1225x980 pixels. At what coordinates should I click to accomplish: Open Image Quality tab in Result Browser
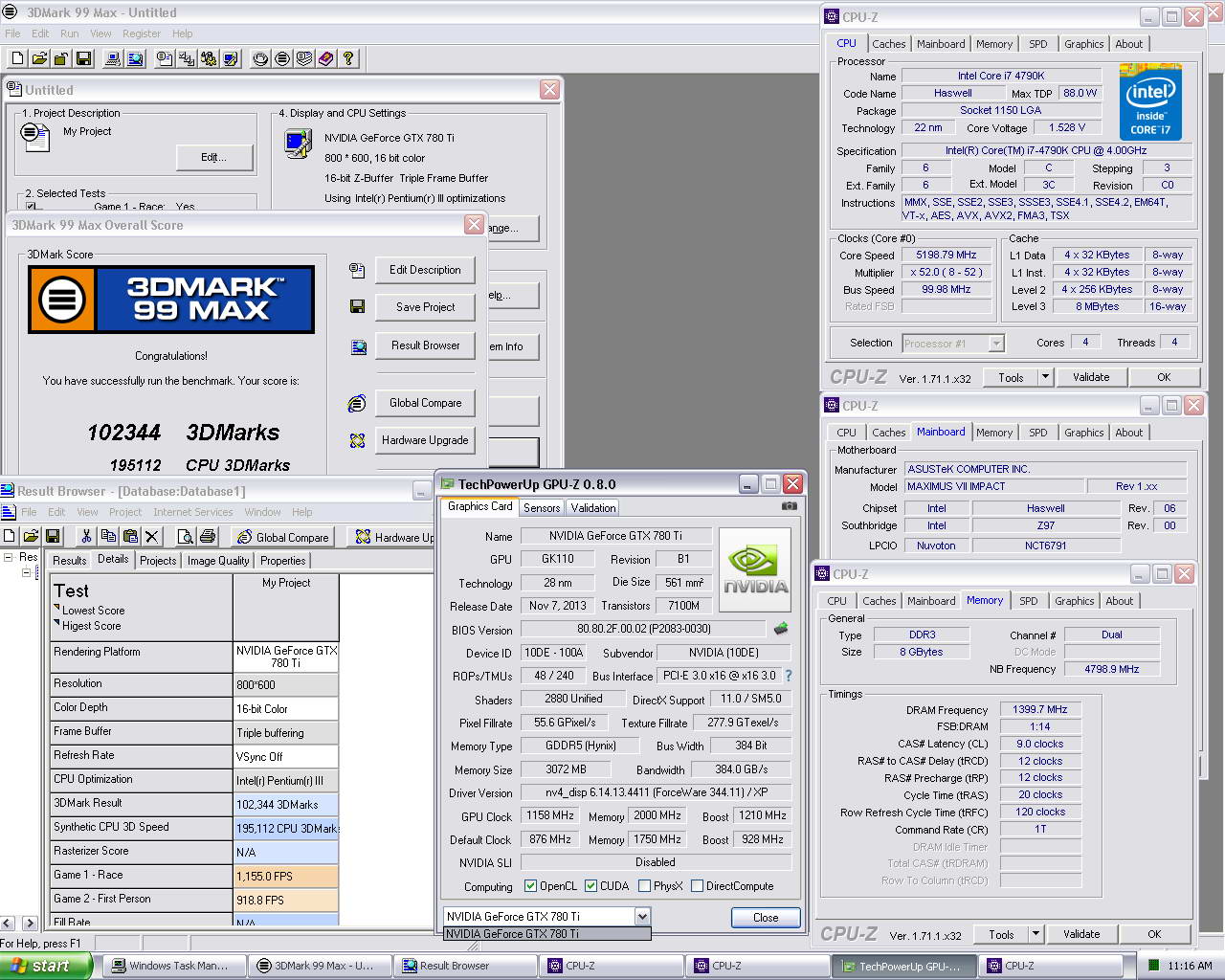click(218, 561)
